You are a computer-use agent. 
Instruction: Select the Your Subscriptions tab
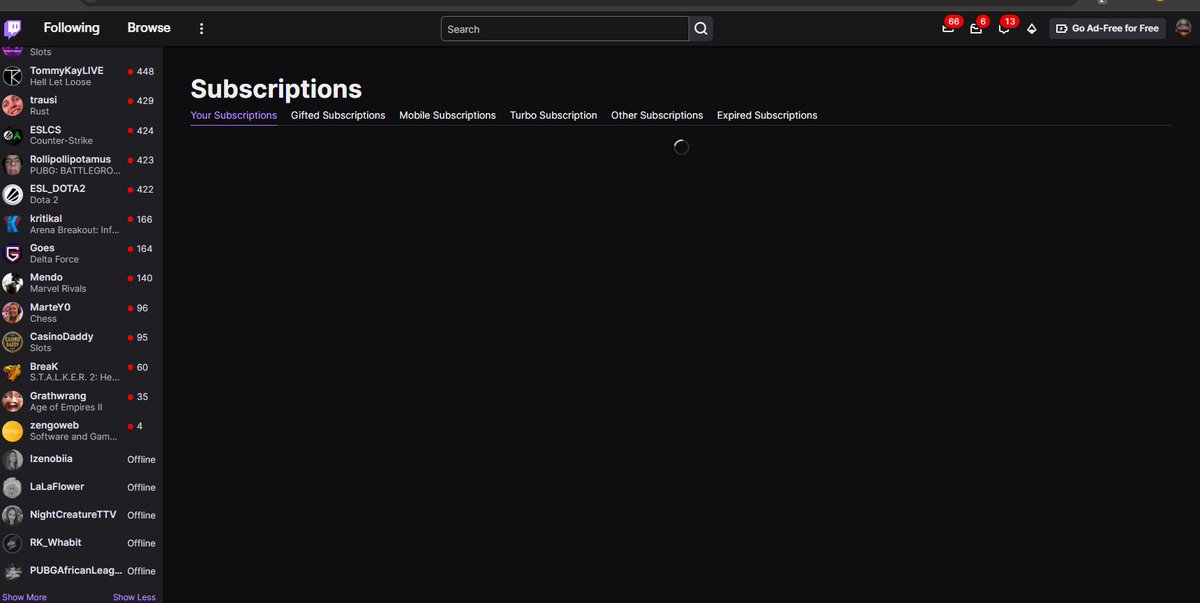pyautogui.click(x=233, y=115)
